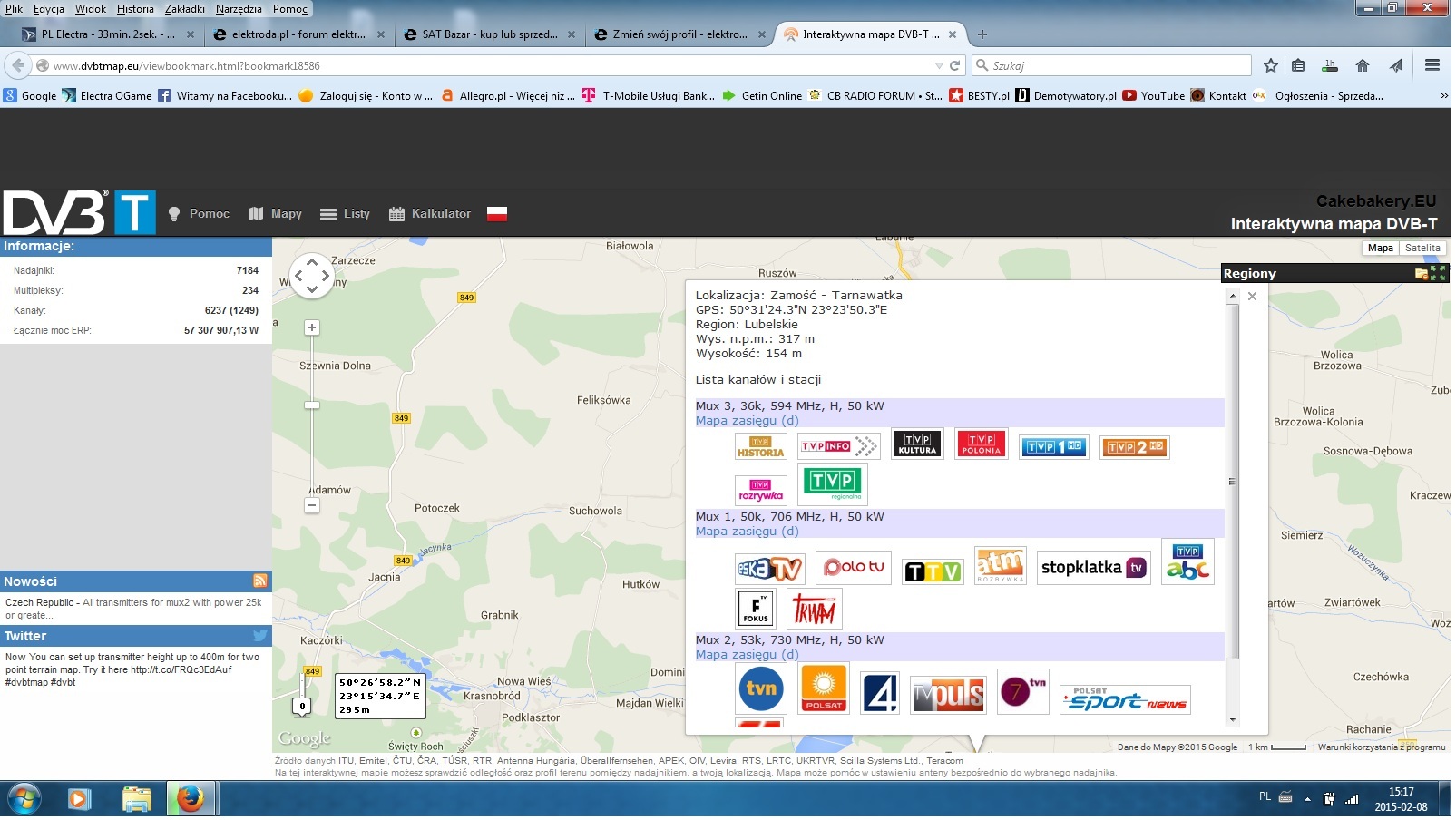
Task: Open the Zakładki menu
Action: pyautogui.click(x=185, y=9)
